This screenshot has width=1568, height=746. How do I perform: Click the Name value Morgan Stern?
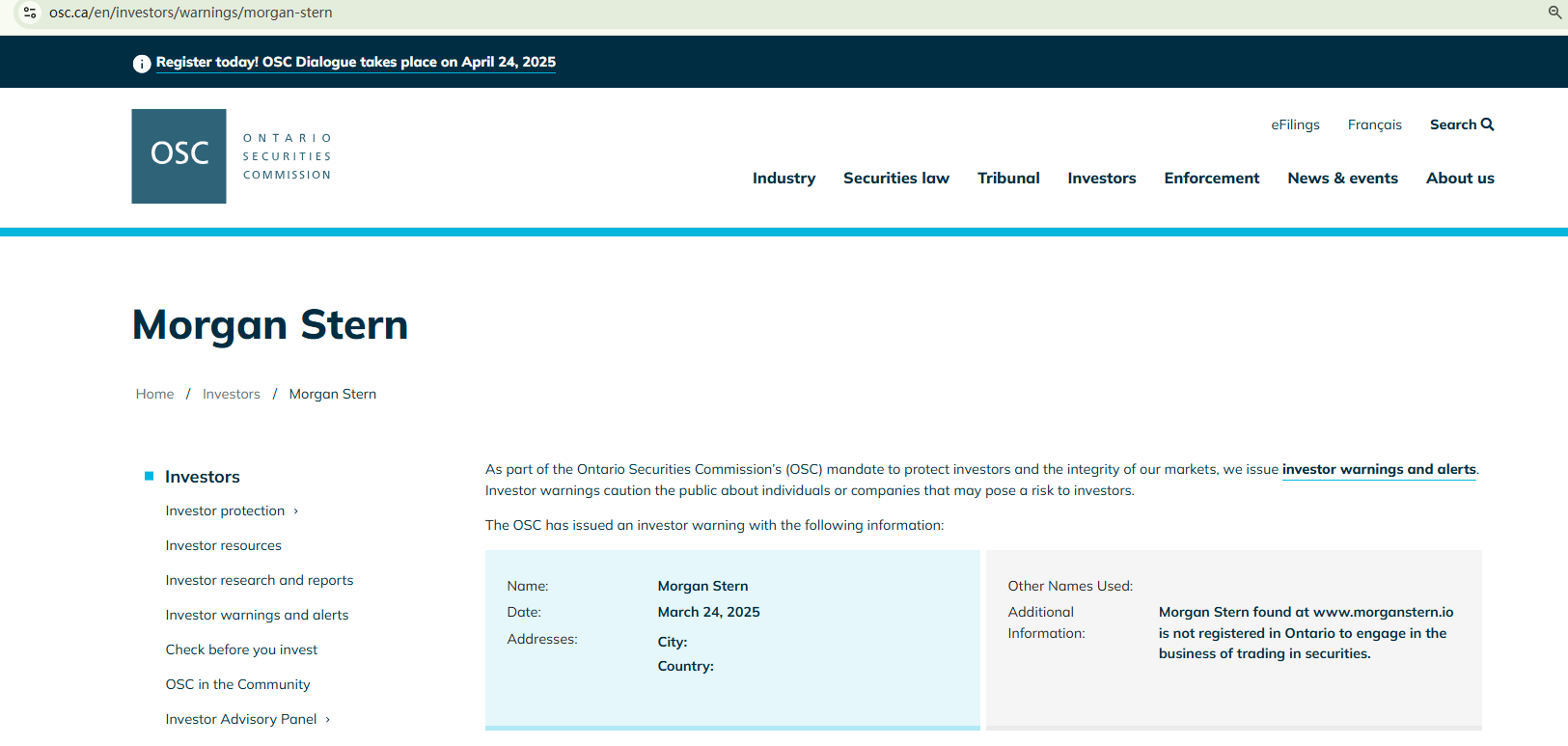pyautogui.click(x=703, y=587)
